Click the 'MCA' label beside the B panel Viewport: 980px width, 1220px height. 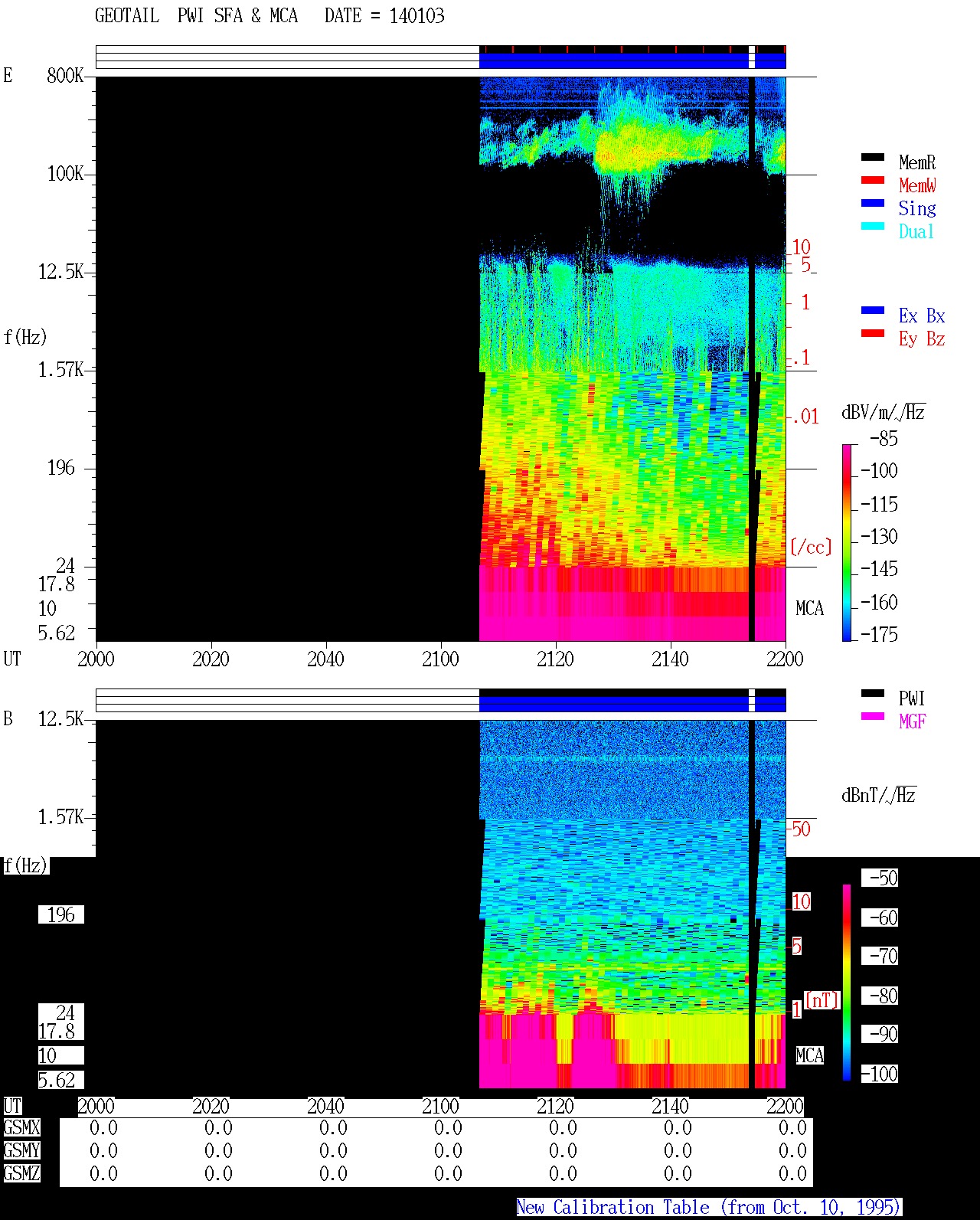pos(809,1055)
